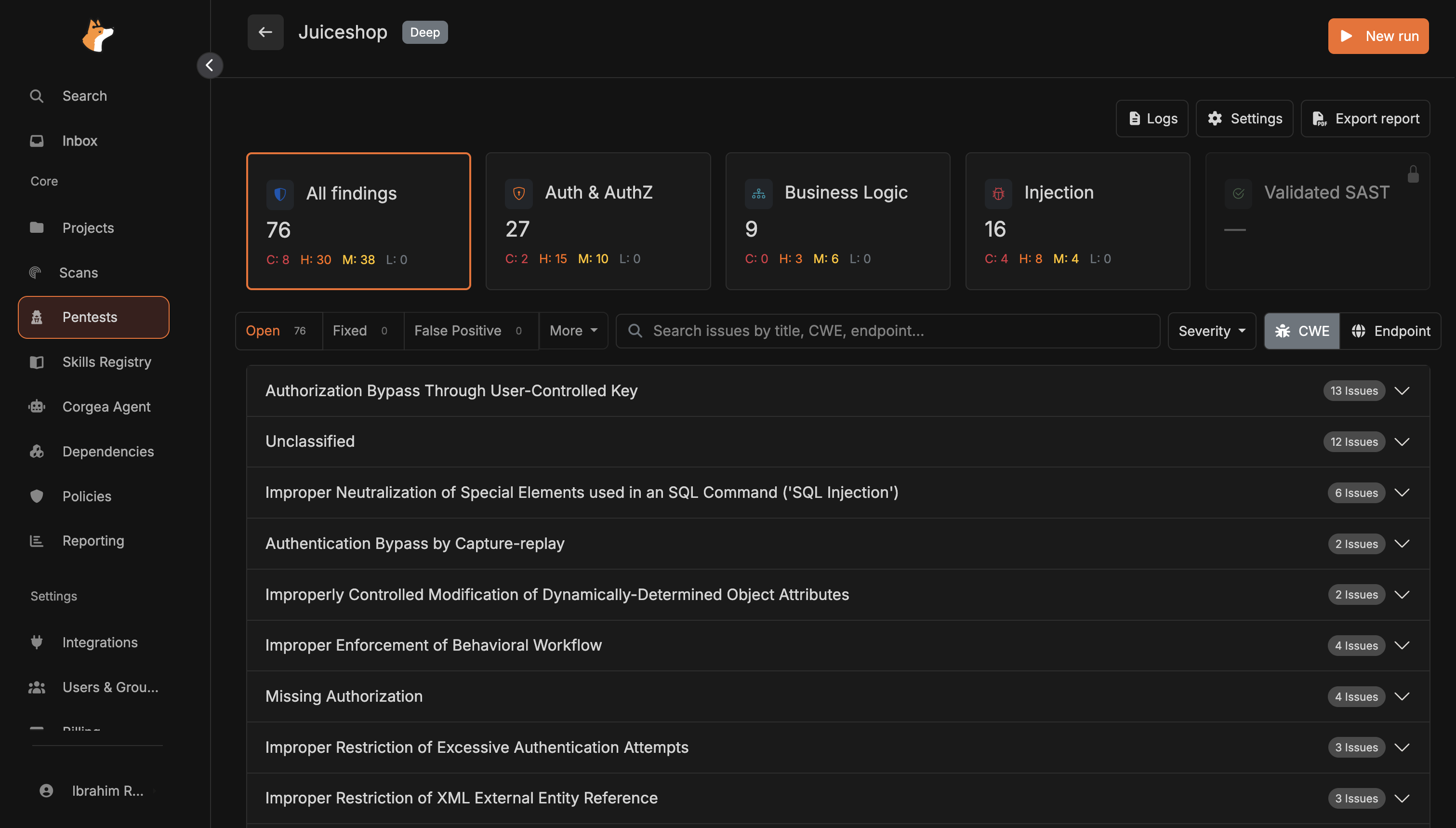This screenshot has width=1456, height=828.
Task: Click the Inbox tray icon
Action: click(x=36, y=140)
